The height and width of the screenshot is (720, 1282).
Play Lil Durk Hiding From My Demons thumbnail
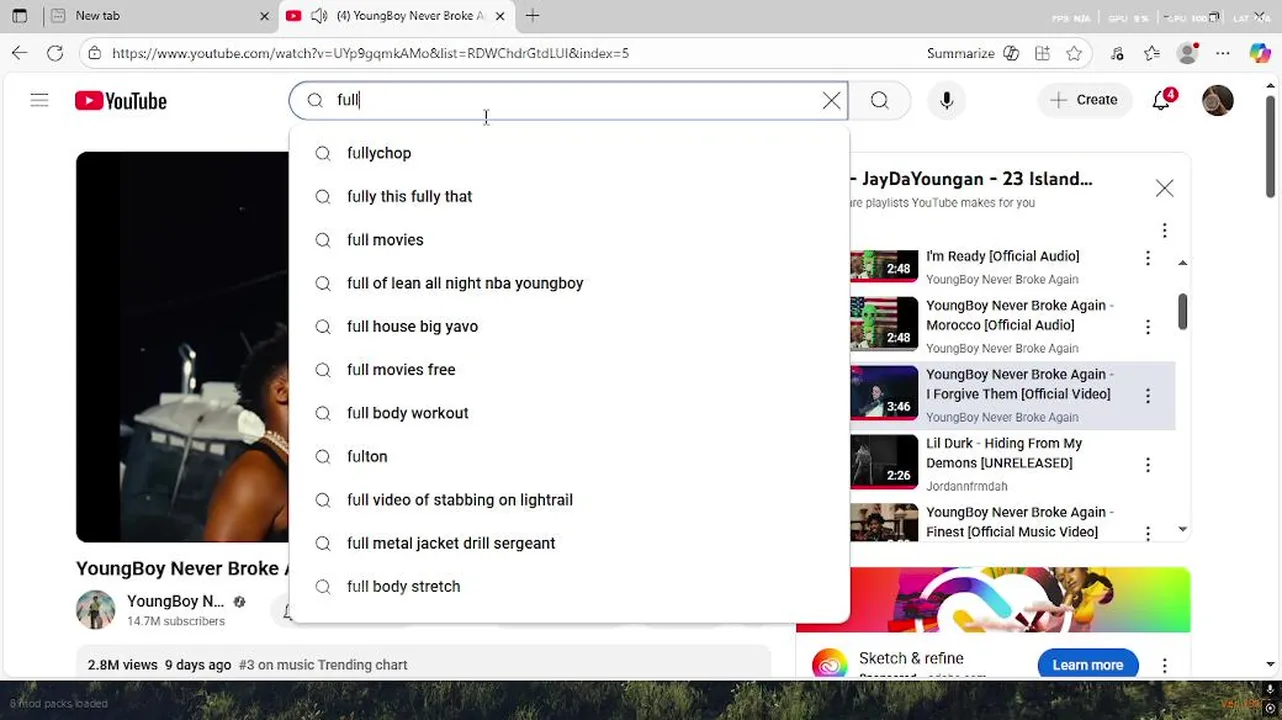(x=884, y=461)
